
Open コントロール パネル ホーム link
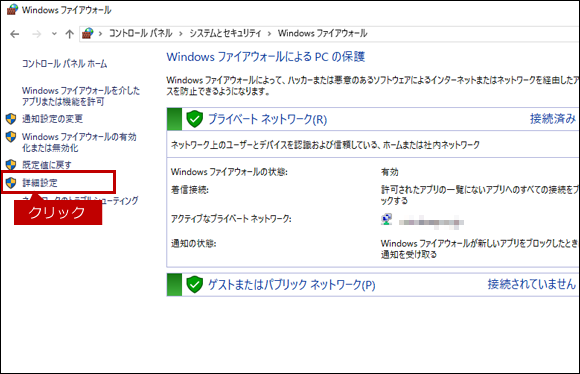pyautogui.click(x=64, y=64)
